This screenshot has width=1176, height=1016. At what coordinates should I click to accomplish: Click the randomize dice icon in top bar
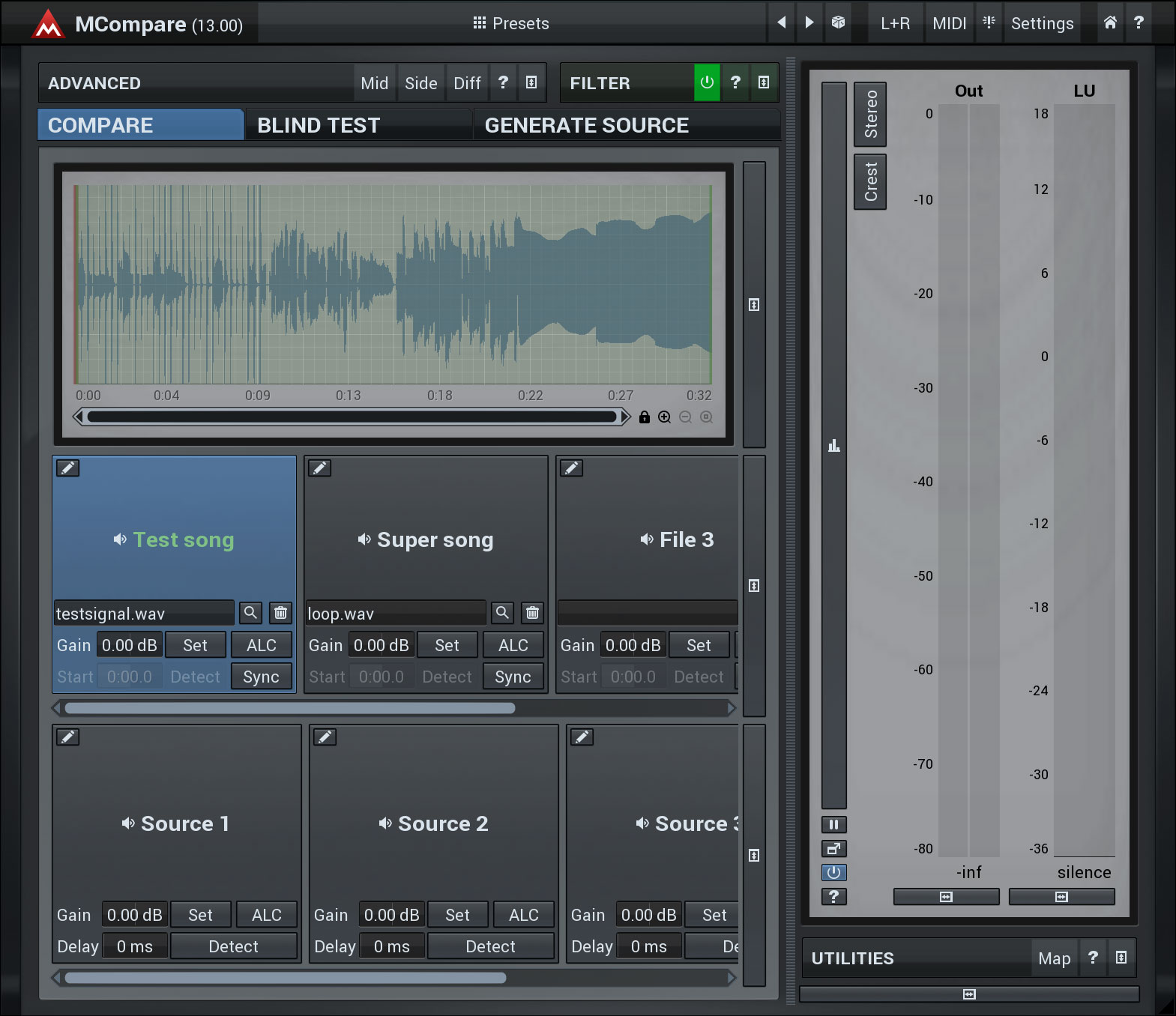(x=838, y=22)
